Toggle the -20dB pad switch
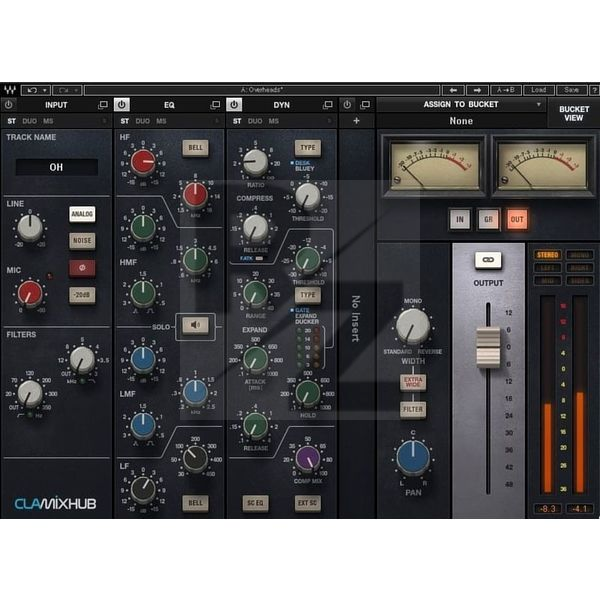Screen dimensions: 600x600 [82, 295]
